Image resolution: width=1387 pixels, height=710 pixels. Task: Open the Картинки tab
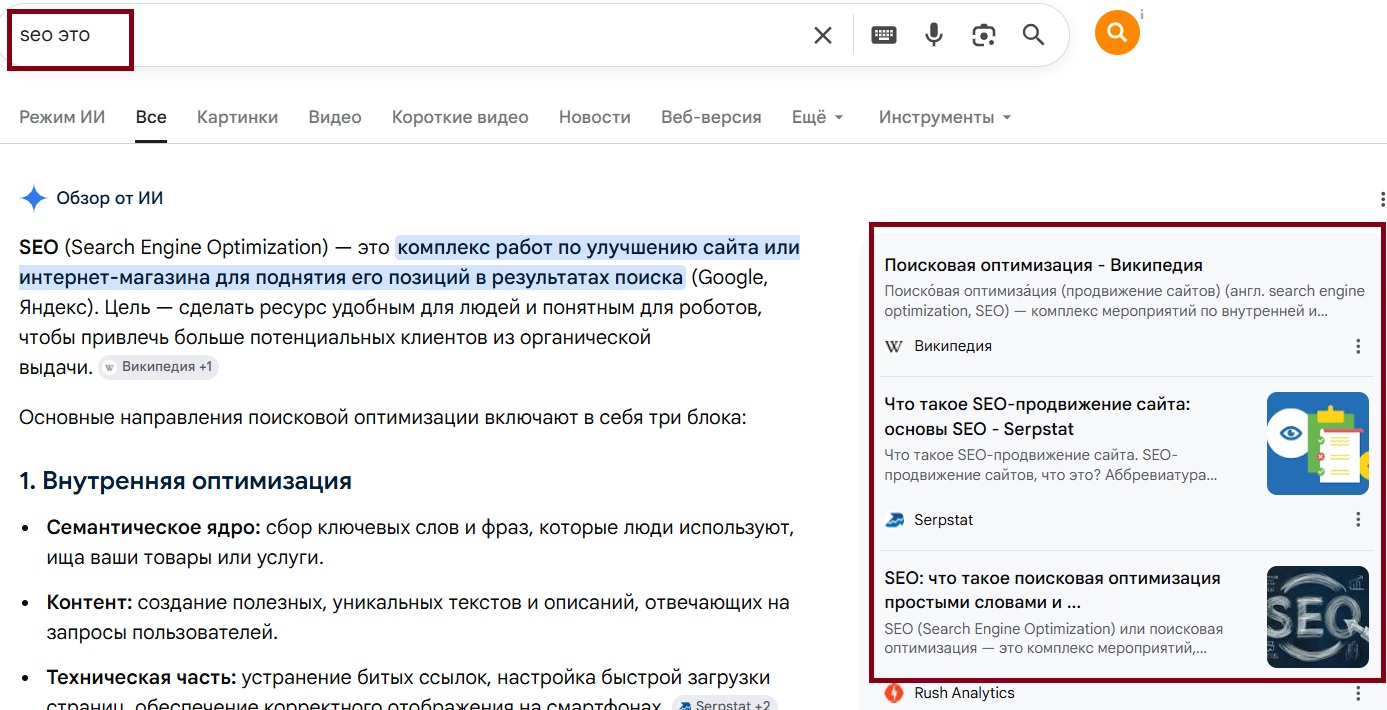tap(237, 117)
